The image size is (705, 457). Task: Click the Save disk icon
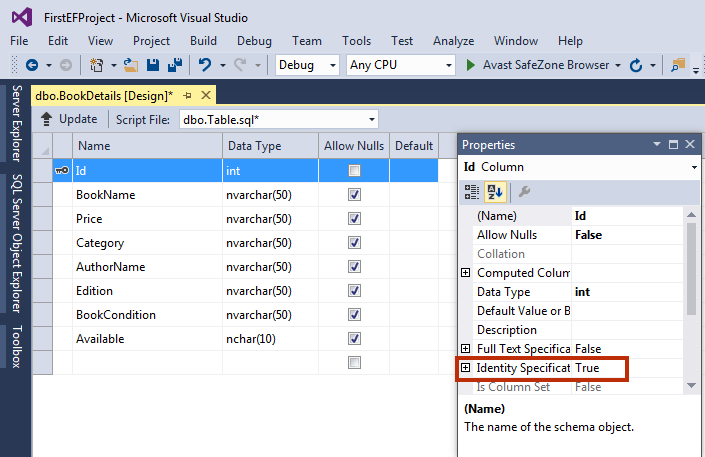[153, 65]
